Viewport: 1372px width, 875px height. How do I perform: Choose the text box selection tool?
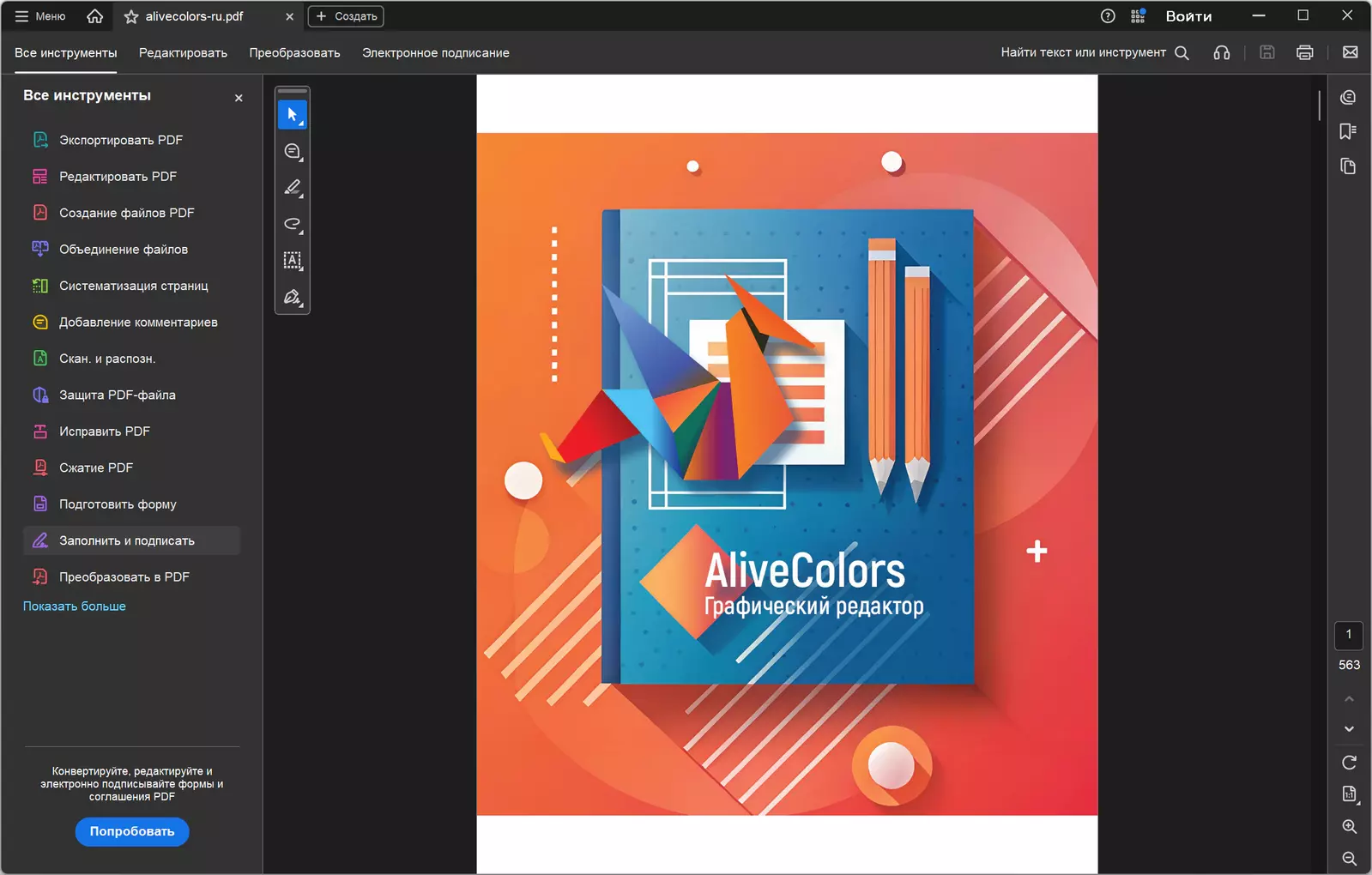293,261
